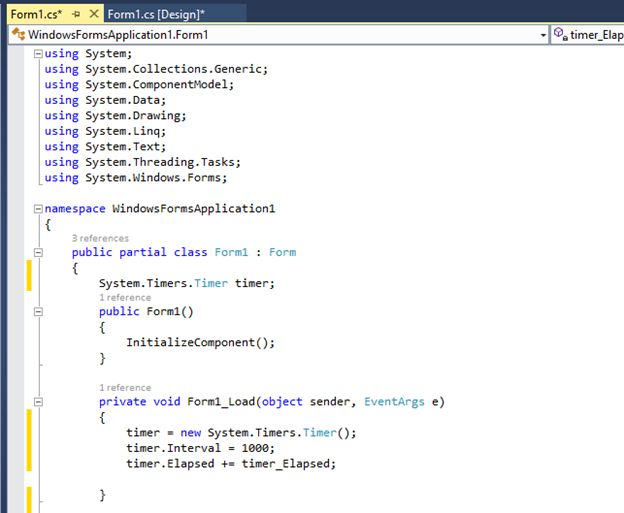Collapse the Form1_Load method block
The height and width of the screenshot is (513, 624).
point(38,402)
